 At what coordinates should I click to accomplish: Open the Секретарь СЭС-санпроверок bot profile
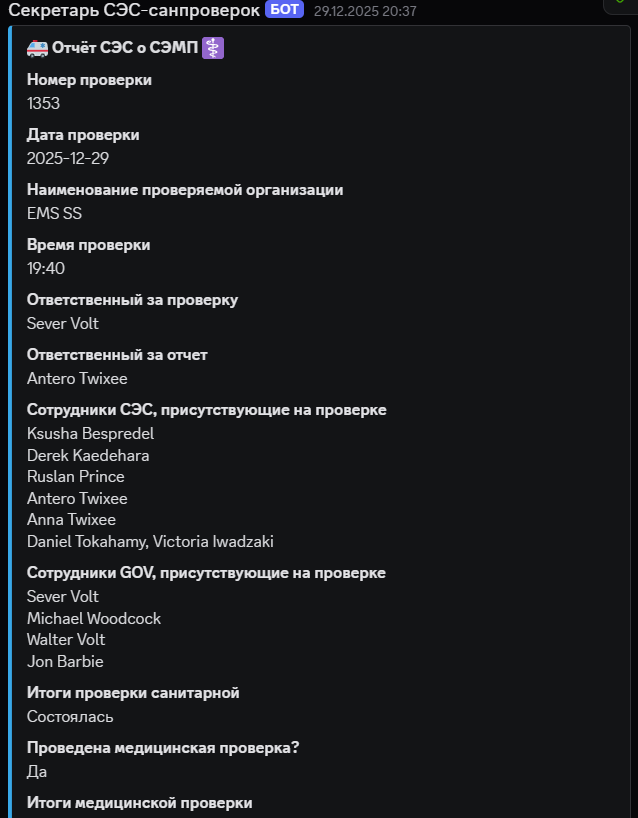[133, 10]
